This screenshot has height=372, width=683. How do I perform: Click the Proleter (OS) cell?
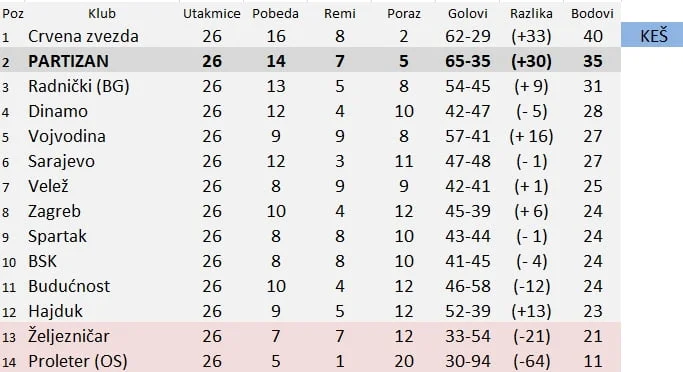click(x=78, y=361)
